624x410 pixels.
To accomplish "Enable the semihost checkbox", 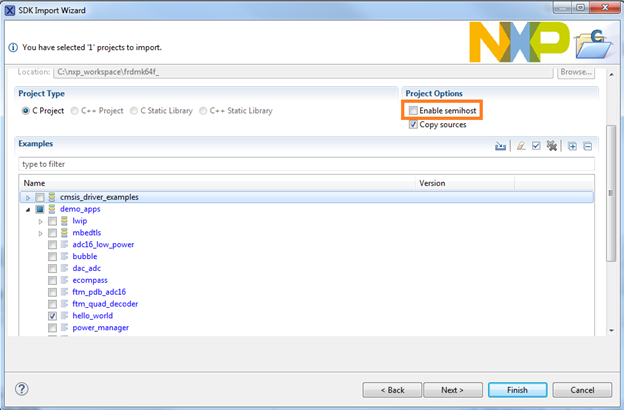I will (413, 110).
